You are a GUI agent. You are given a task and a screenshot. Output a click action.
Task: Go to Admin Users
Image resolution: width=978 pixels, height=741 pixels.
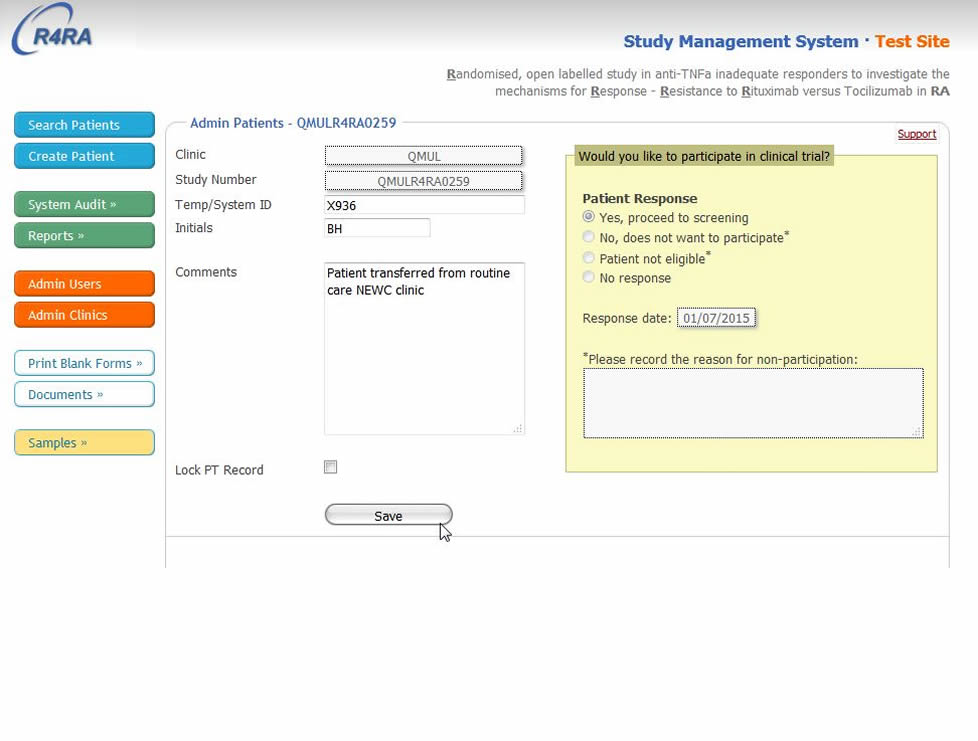point(84,284)
